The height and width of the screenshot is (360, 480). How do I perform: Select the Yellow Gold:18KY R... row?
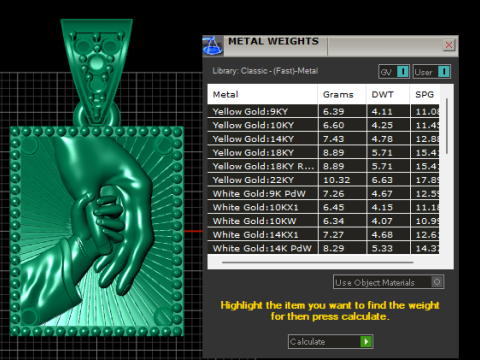323,166
